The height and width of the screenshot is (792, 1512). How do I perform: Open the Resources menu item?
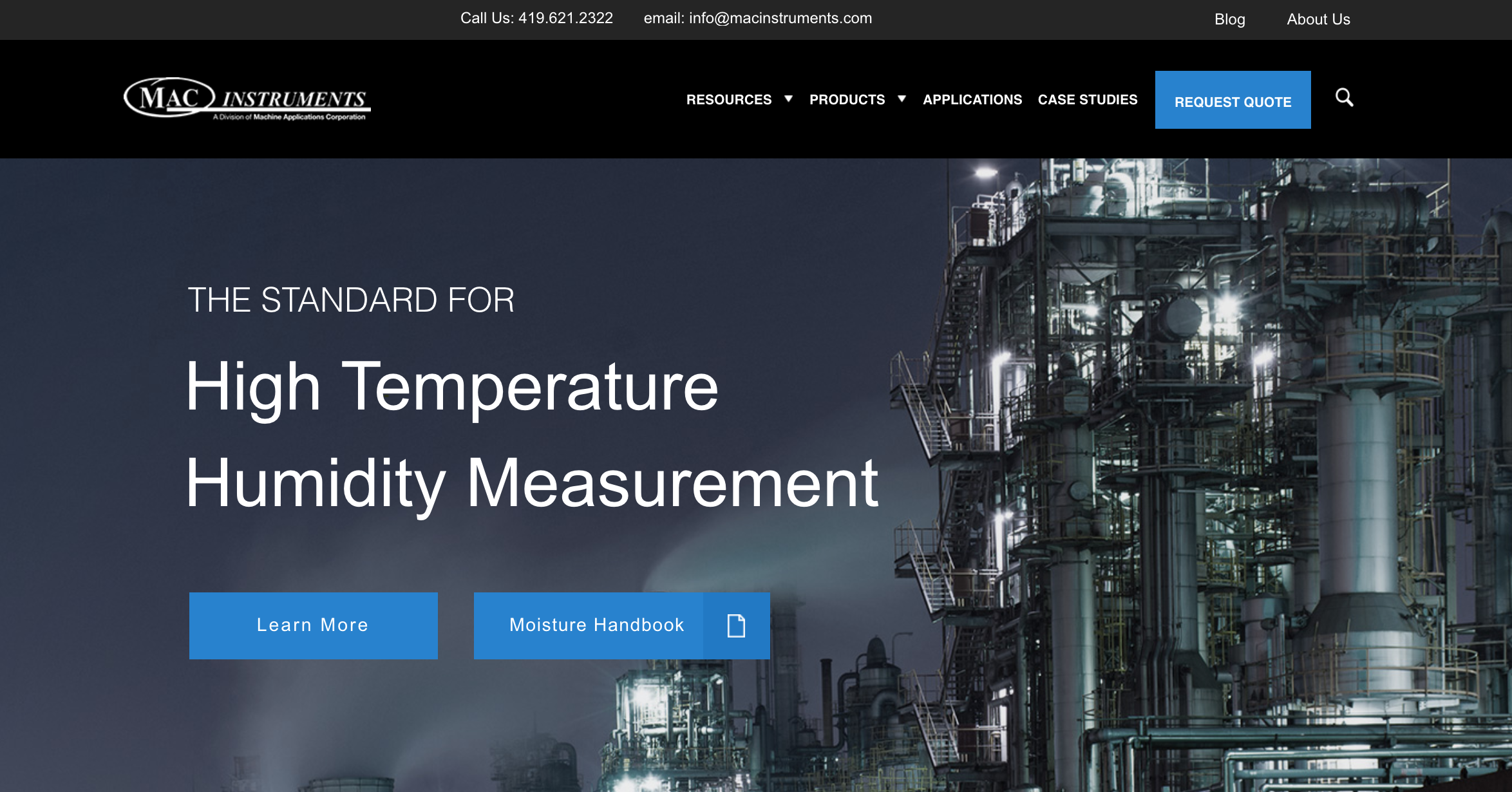click(729, 100)
